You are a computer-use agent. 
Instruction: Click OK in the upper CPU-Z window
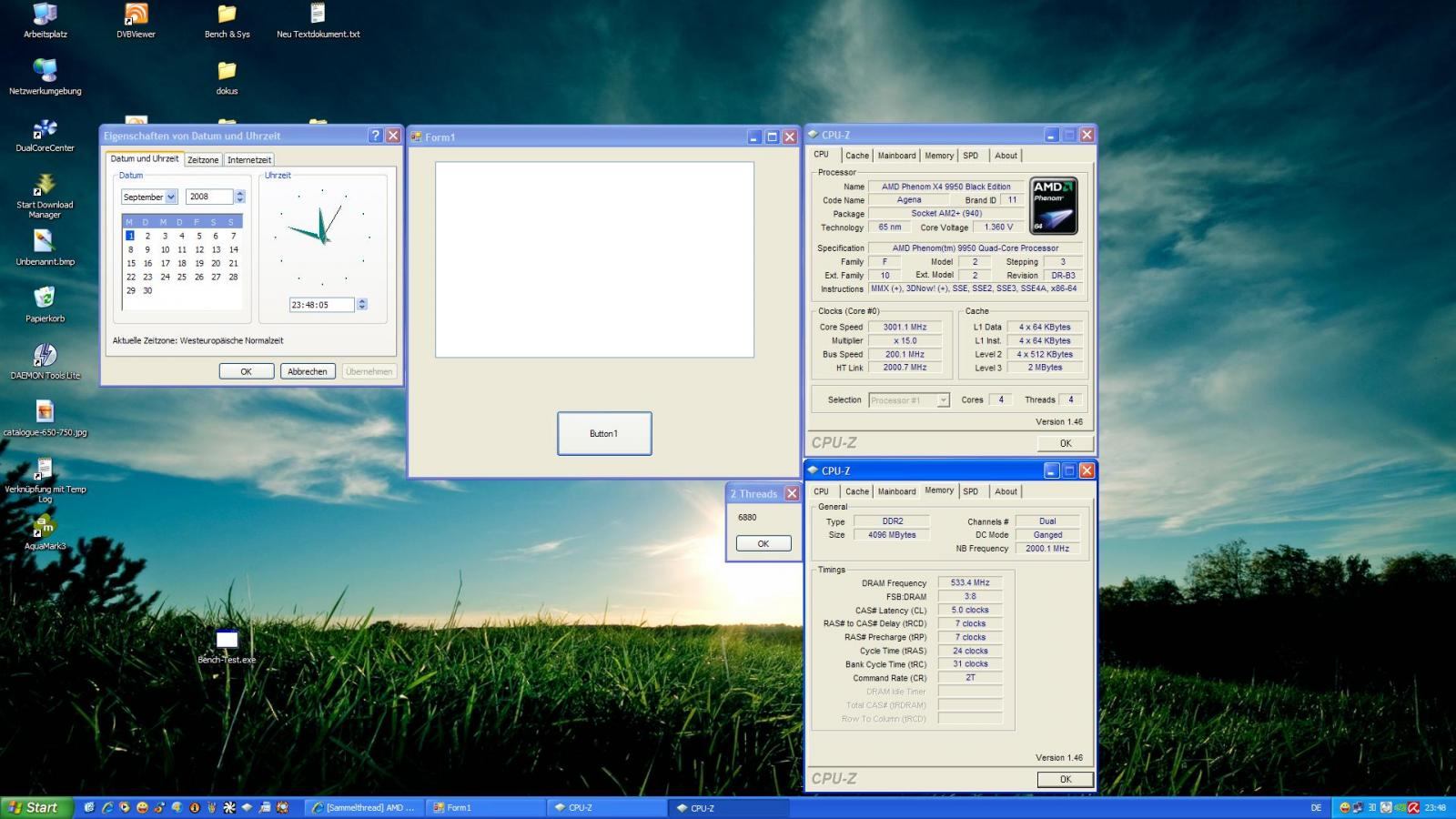1066,443
